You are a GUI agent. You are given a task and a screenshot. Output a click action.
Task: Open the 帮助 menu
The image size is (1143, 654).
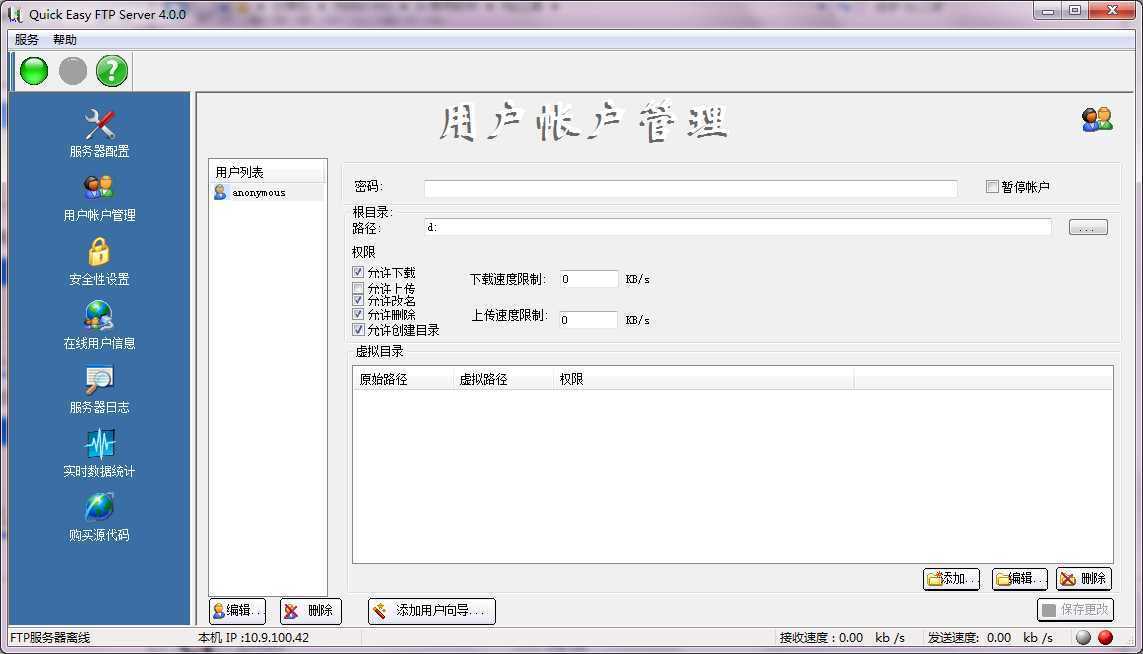(65, 39)
